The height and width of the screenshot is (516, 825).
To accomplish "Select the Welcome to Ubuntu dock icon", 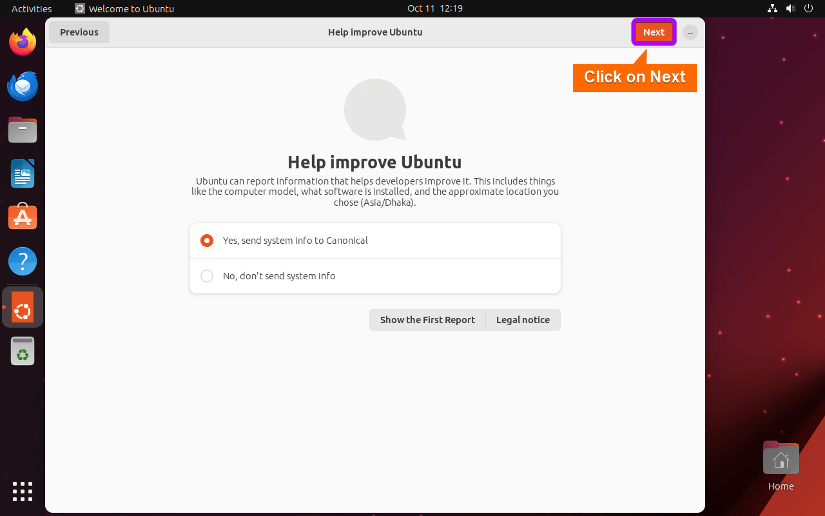I will pos(22,307).
